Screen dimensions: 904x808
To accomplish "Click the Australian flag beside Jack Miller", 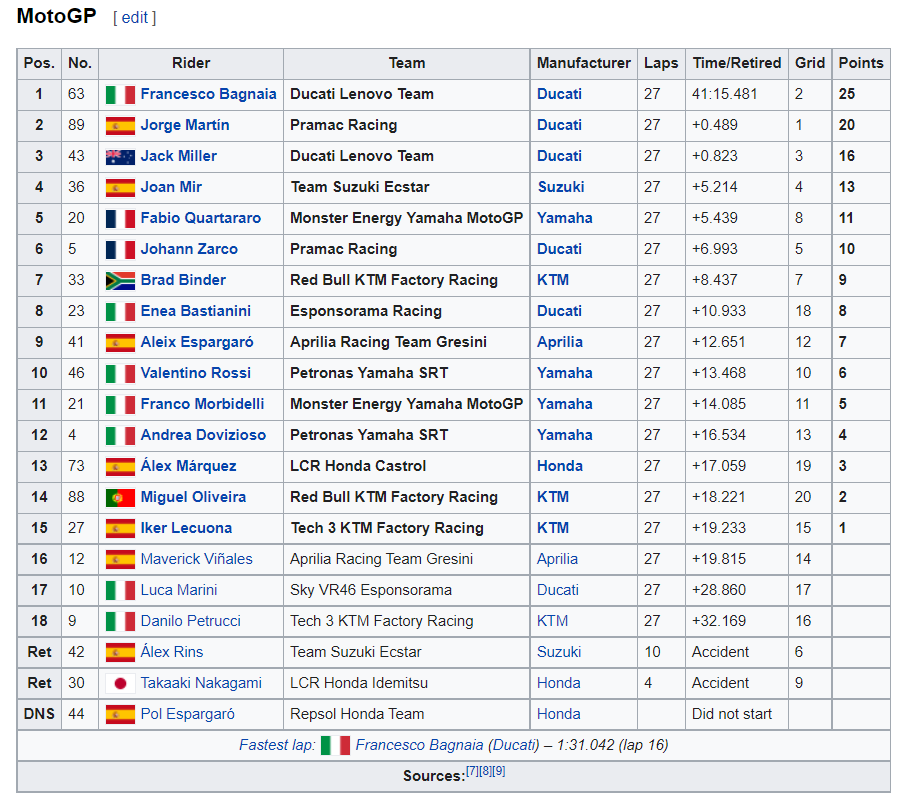I will pos(120,156).
